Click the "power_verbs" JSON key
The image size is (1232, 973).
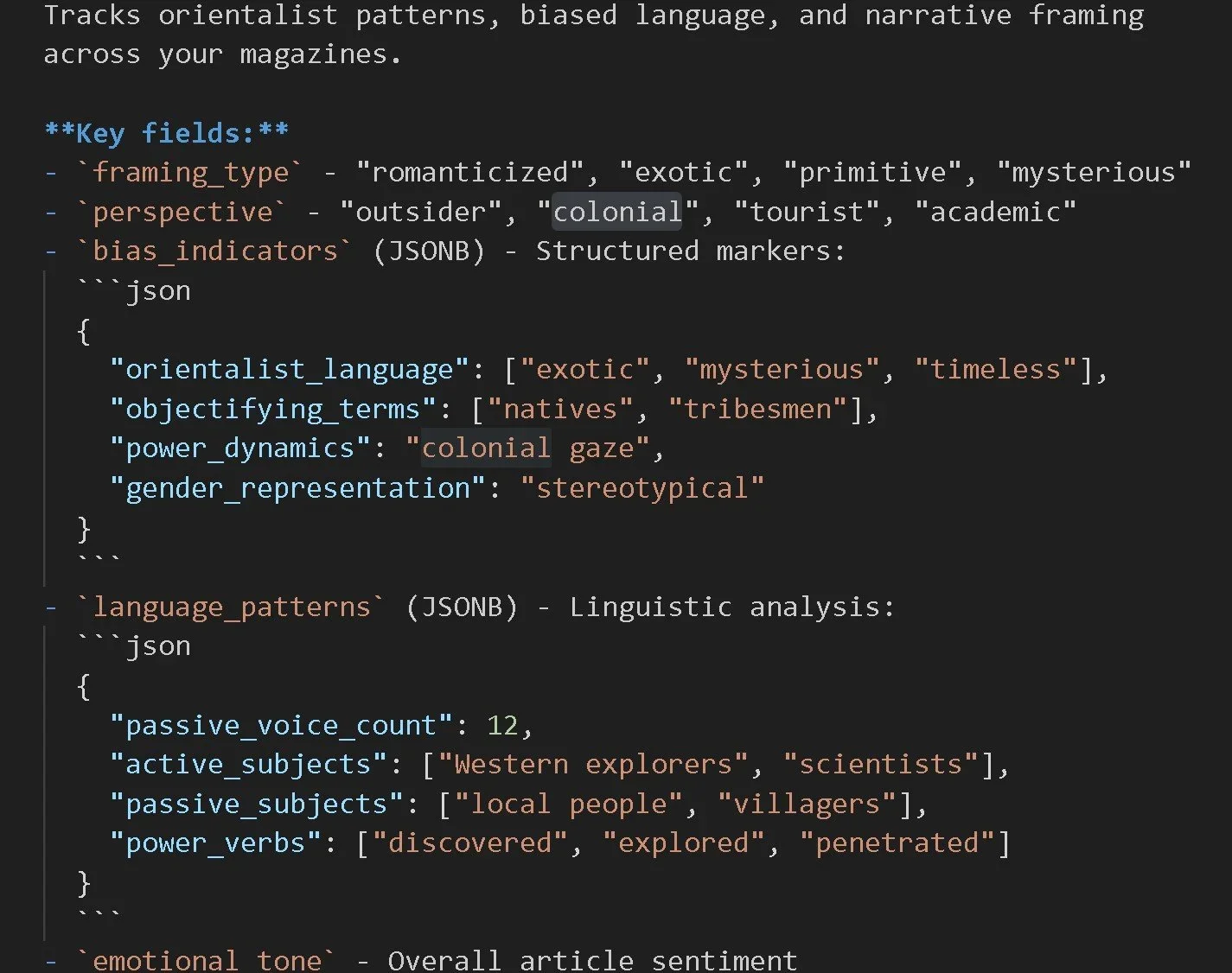215,843
